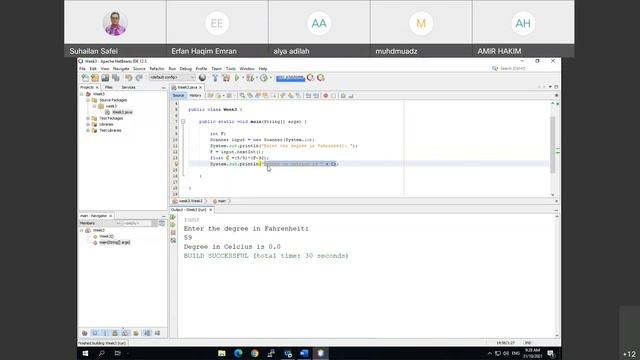Image resolution: width=640 pixels, height=360 pixels.
Task: Click Suhailan Safei participant tile
Action: [x=115, y=28]
